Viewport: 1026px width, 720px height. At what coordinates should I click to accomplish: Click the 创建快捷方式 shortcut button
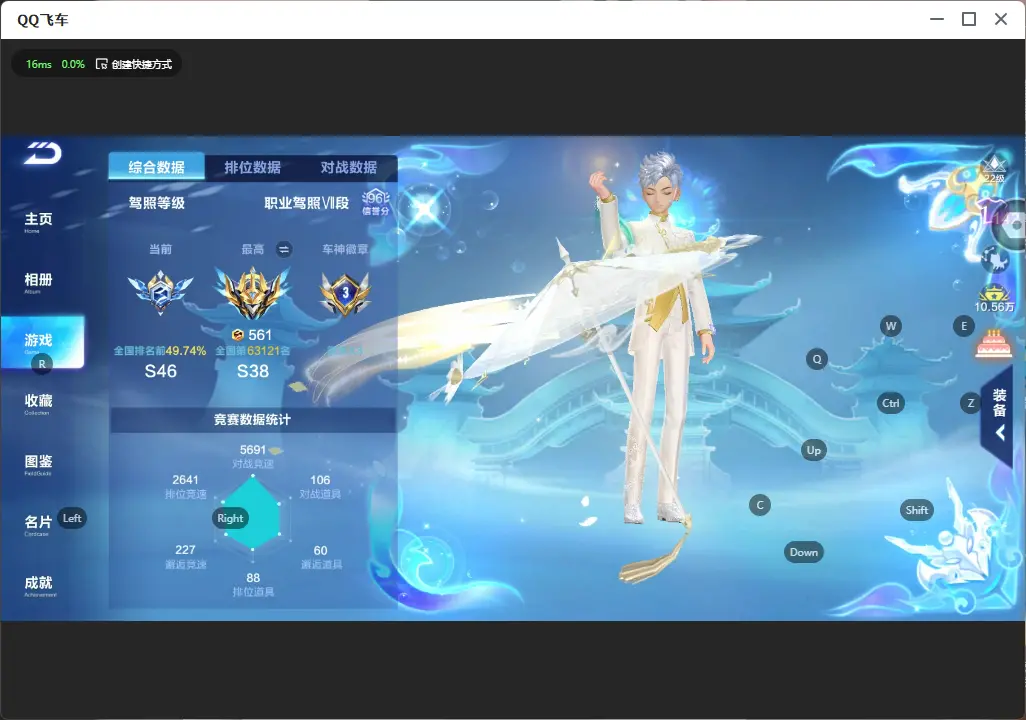(134, 64)
